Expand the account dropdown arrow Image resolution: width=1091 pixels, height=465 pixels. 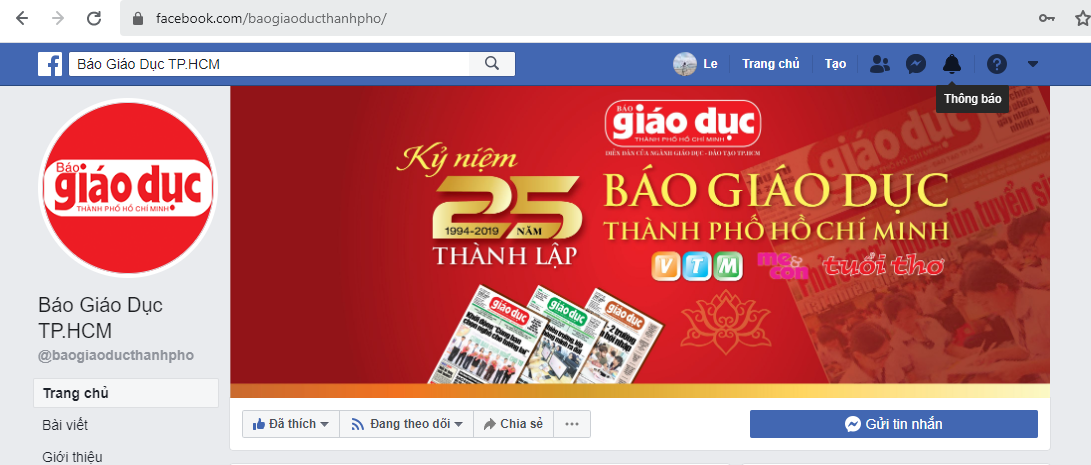pyautogui.click(x=1033, y=64)
